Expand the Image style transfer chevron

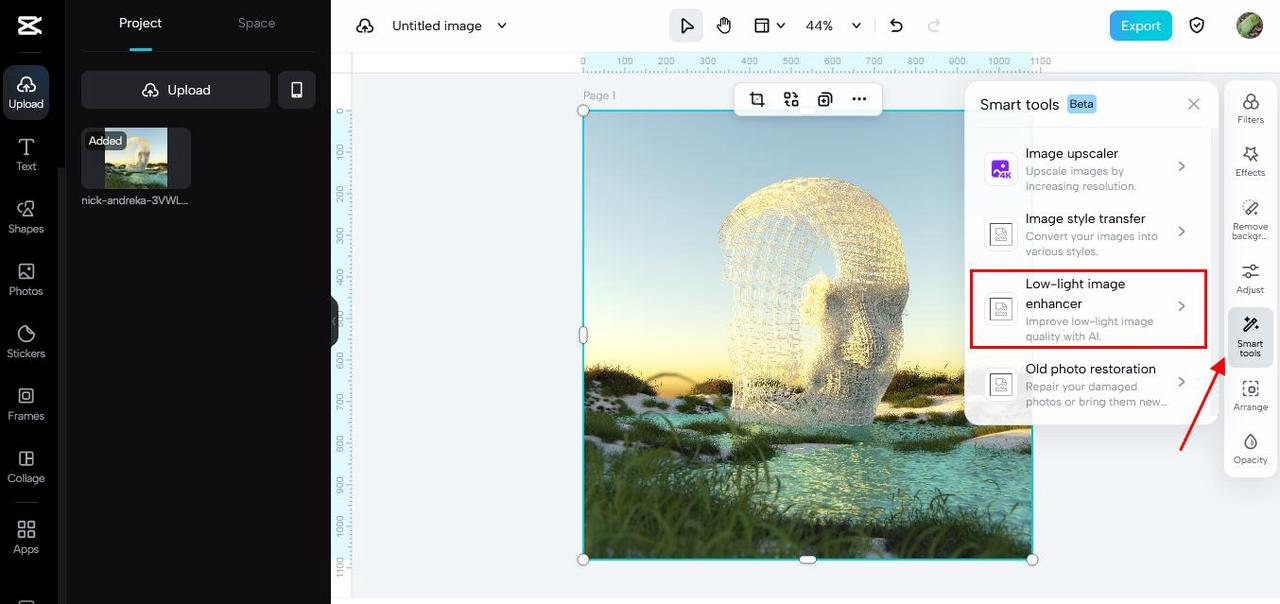click(1181, 232)
